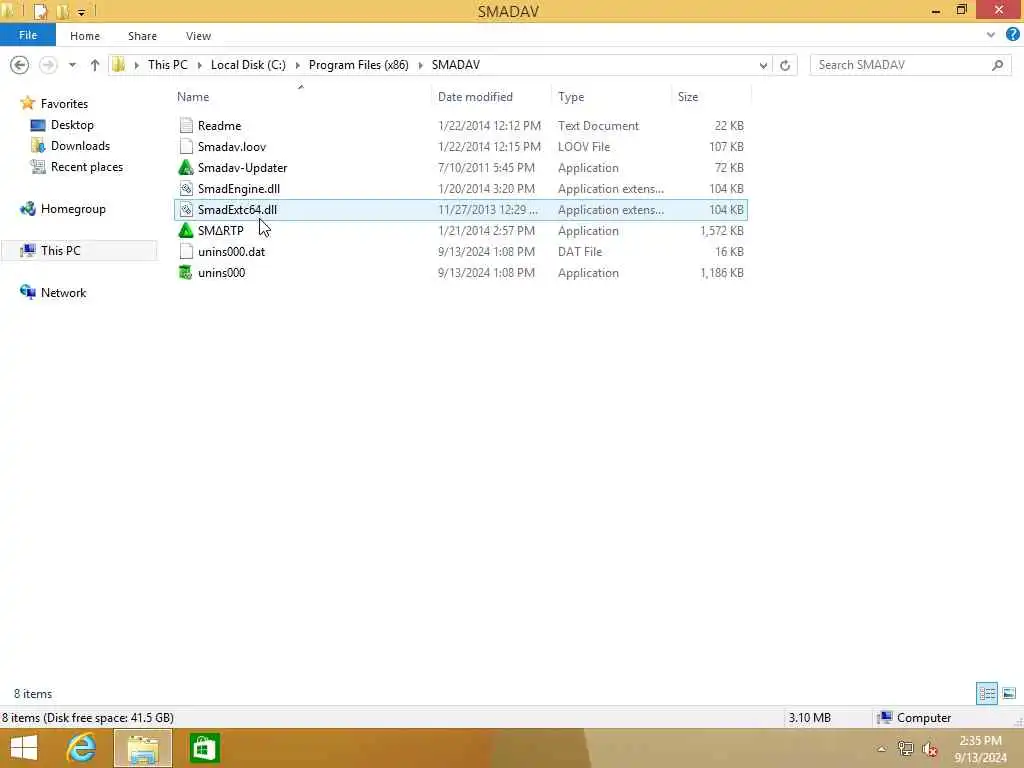The width and height of the screenshot is (1024, 768).
Task: Switch to Details view layout
Action: click(x=987, y=694)
